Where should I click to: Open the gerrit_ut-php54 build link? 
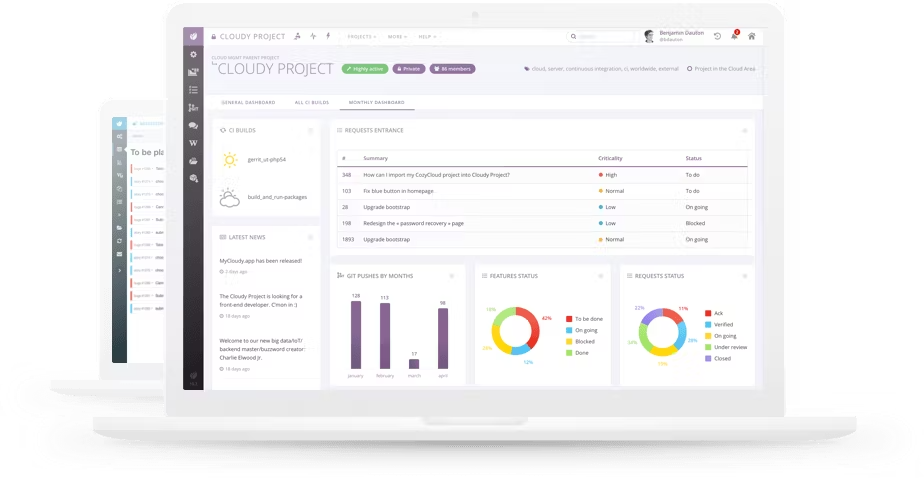pyautogui.click(x=266, y=160)
